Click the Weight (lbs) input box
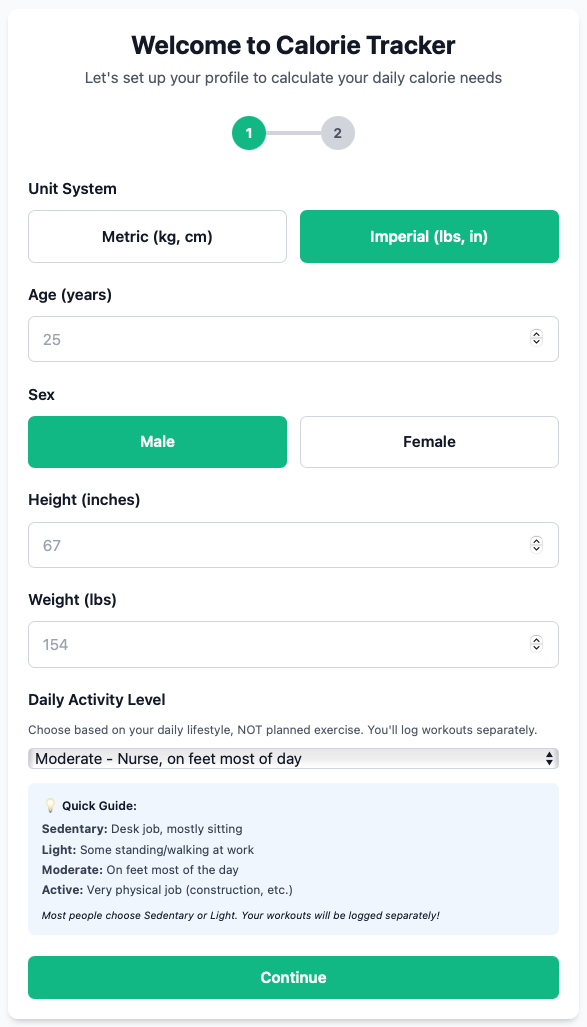Viewport: 587px width, 1027px height. [250, 644]
